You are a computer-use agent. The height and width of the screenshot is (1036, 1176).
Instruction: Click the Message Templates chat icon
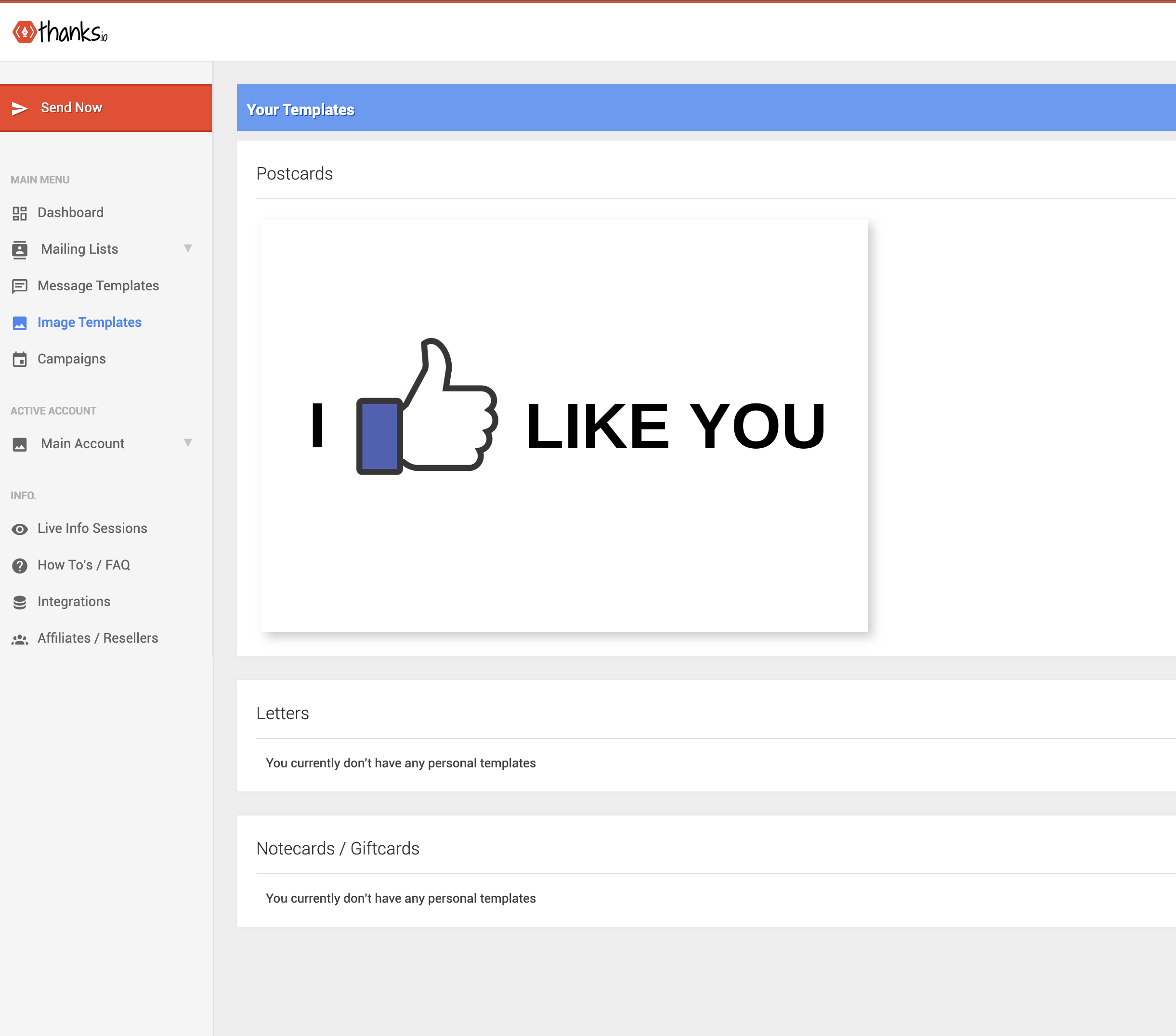20,286
